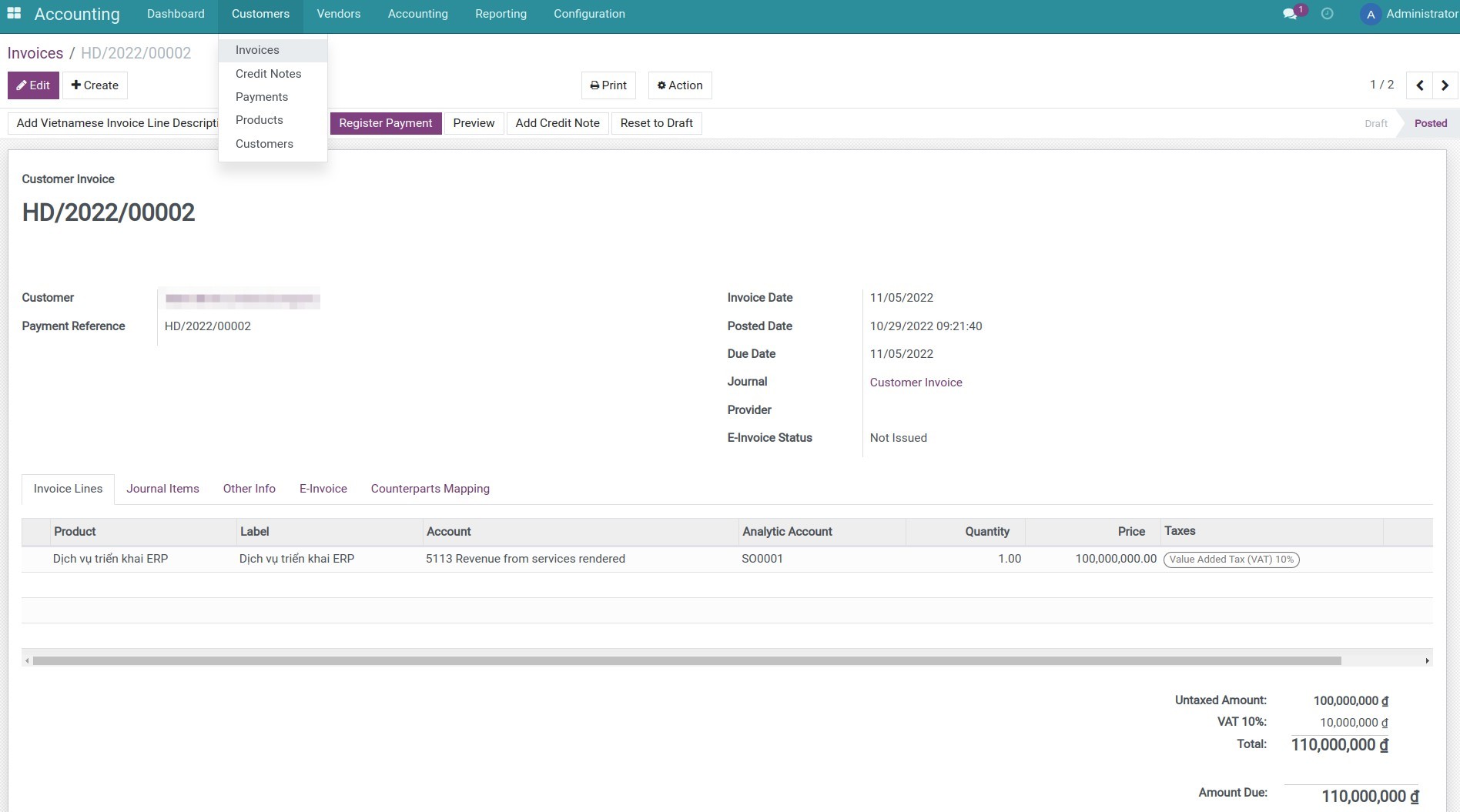The height and width of the screenshot is (812, 1460).
Task: Click the printer icon on Print button
Action: (594, 85)
